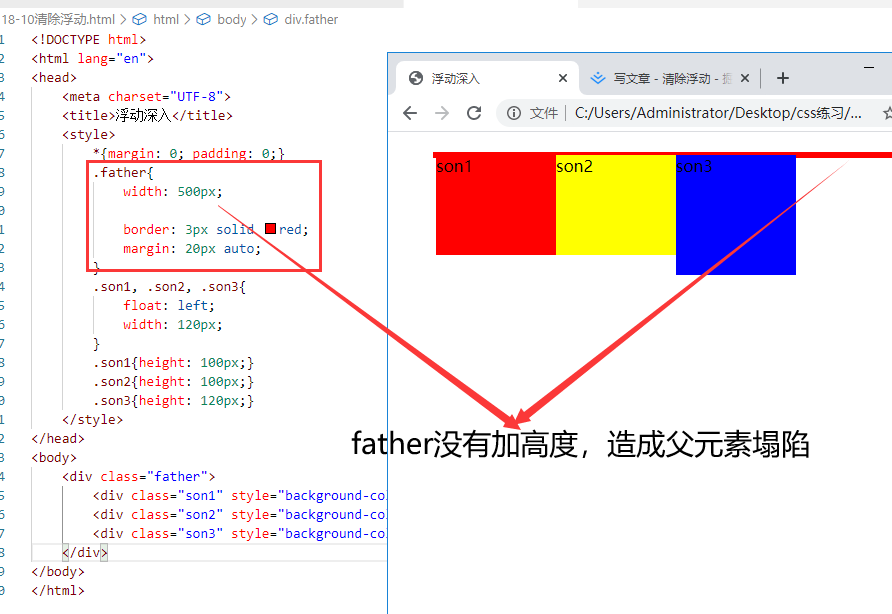The height and width of the screenshot is (614, 892).
Task: Click the div.father breadcrumb cube icon
Action: (271, 19)
